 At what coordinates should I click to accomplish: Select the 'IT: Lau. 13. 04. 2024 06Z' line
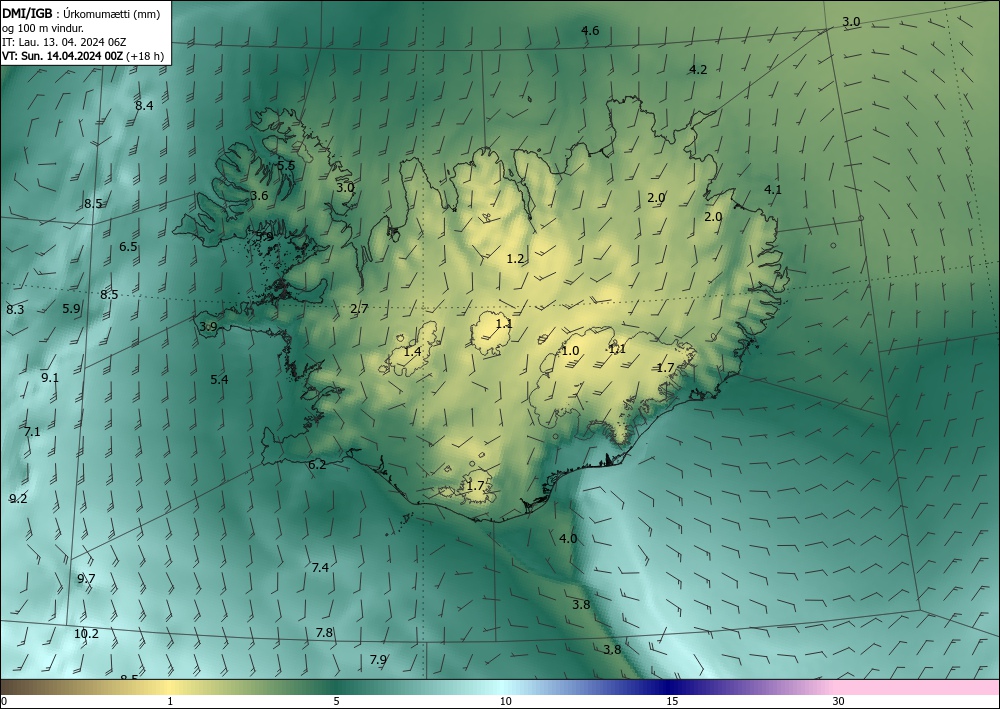[64, 42]
